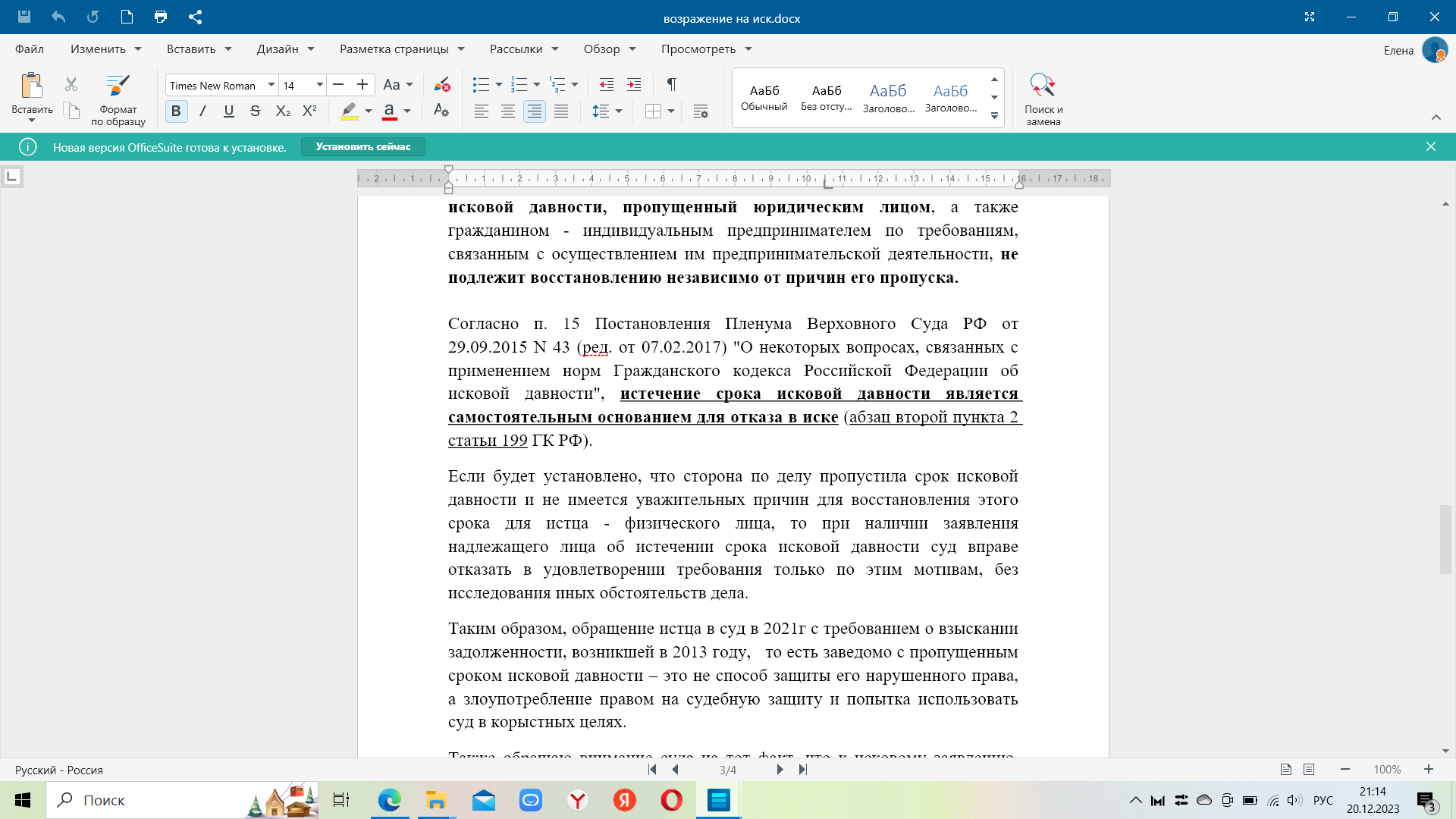Apply strikethrough formatting
Image resolution: width=1456 pixels, height=819 pixels.
pos(255,111)
